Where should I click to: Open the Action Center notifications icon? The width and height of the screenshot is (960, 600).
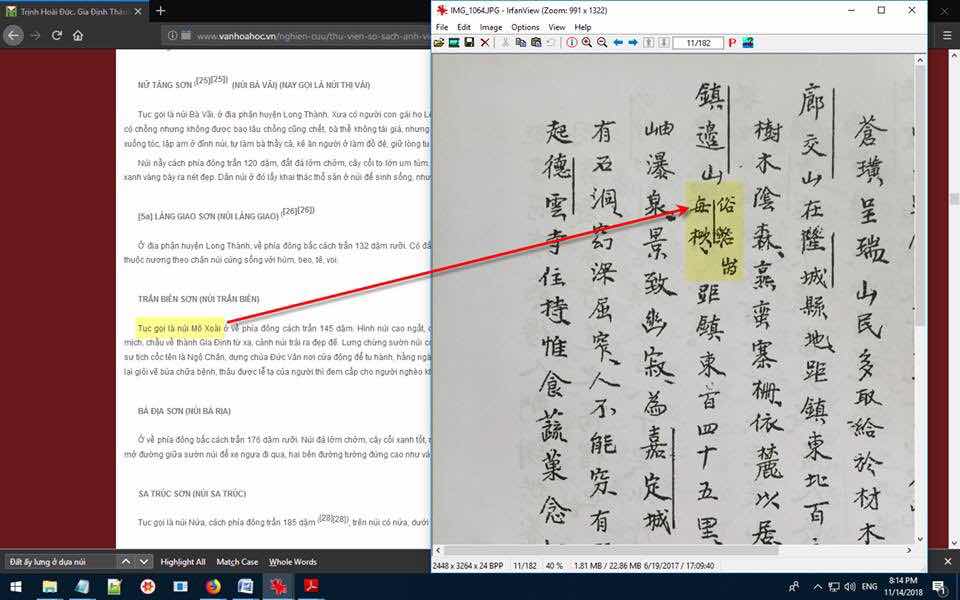940,587
